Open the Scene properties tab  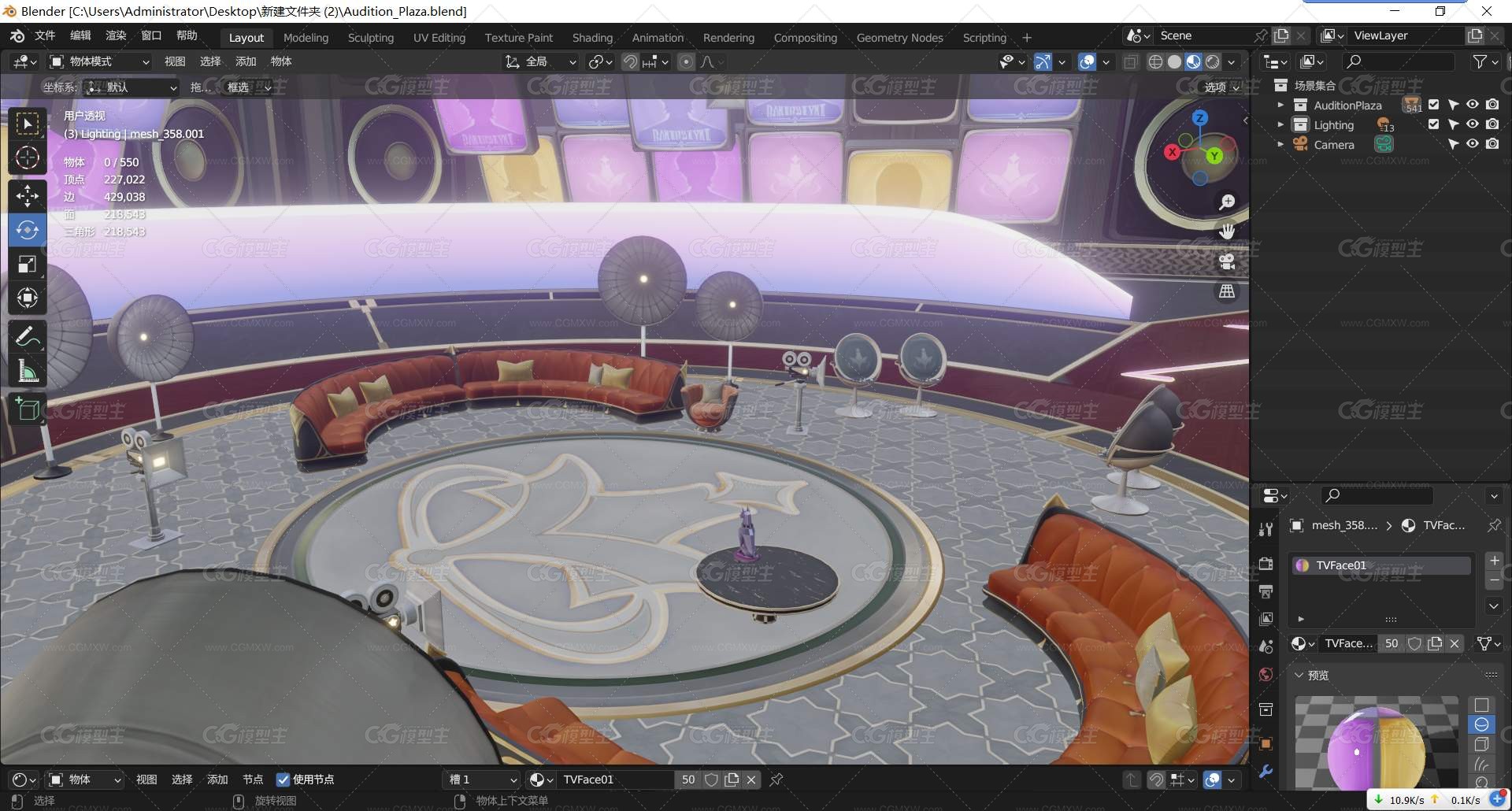tap(1266, 646)
